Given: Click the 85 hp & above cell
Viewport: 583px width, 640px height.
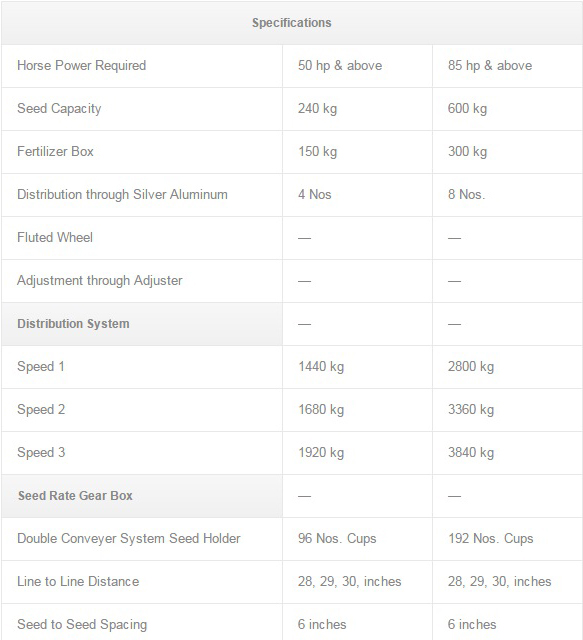Looking at the screenshot, I should 490,66.
